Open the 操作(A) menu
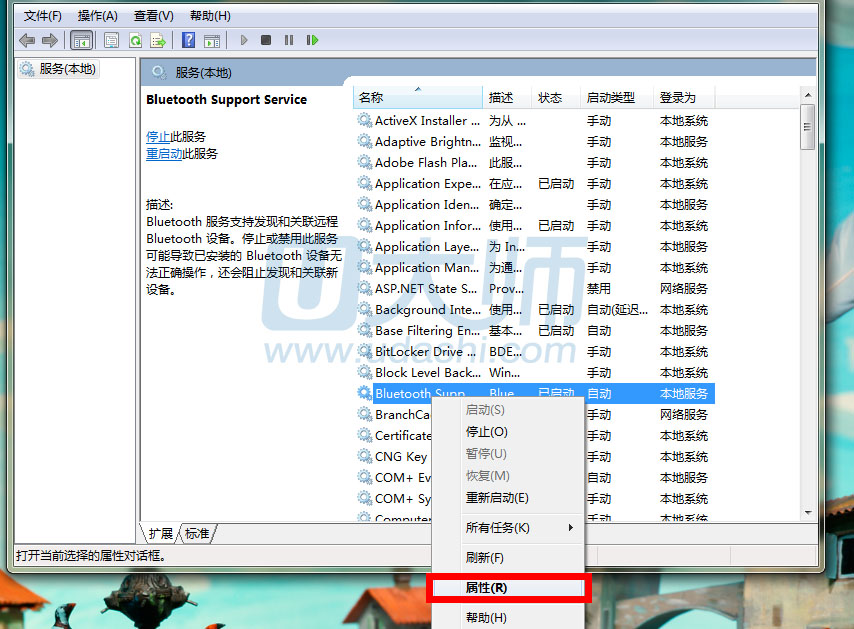Image resolution: width=854 pixels, height=629 pixels. (x=97, y=16)
